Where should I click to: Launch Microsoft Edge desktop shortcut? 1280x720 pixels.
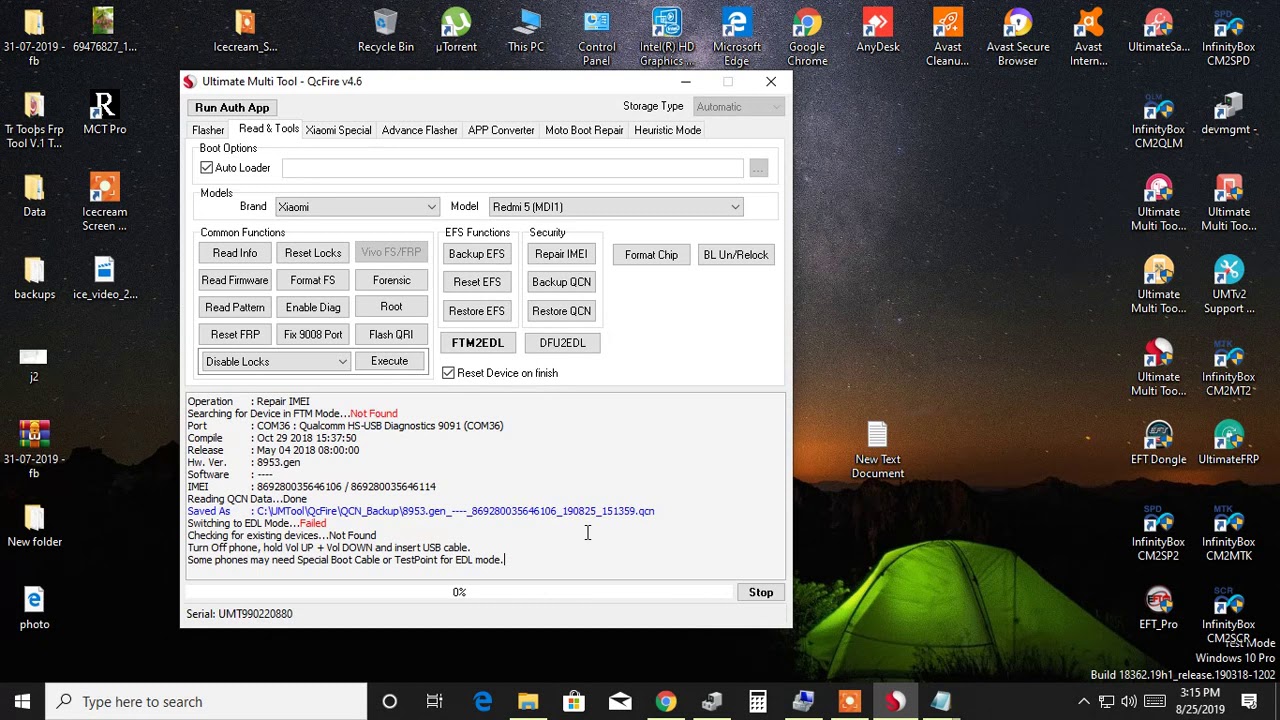[737, 37]
